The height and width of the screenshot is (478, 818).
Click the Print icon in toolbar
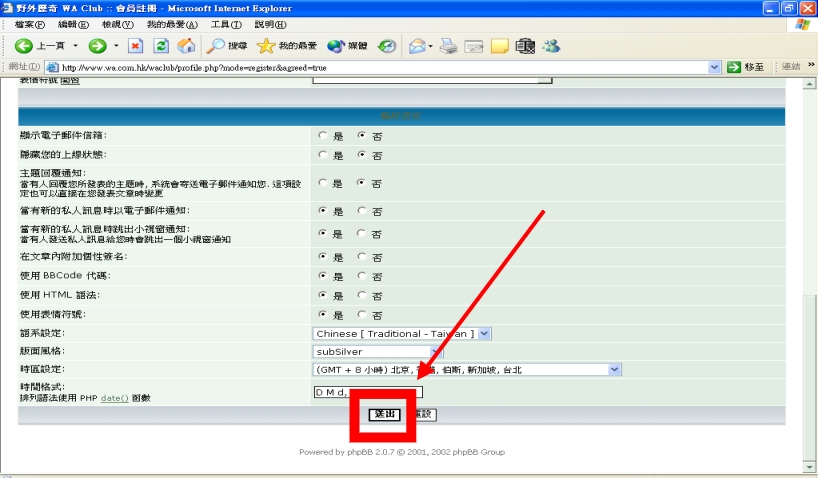(449, 46)
